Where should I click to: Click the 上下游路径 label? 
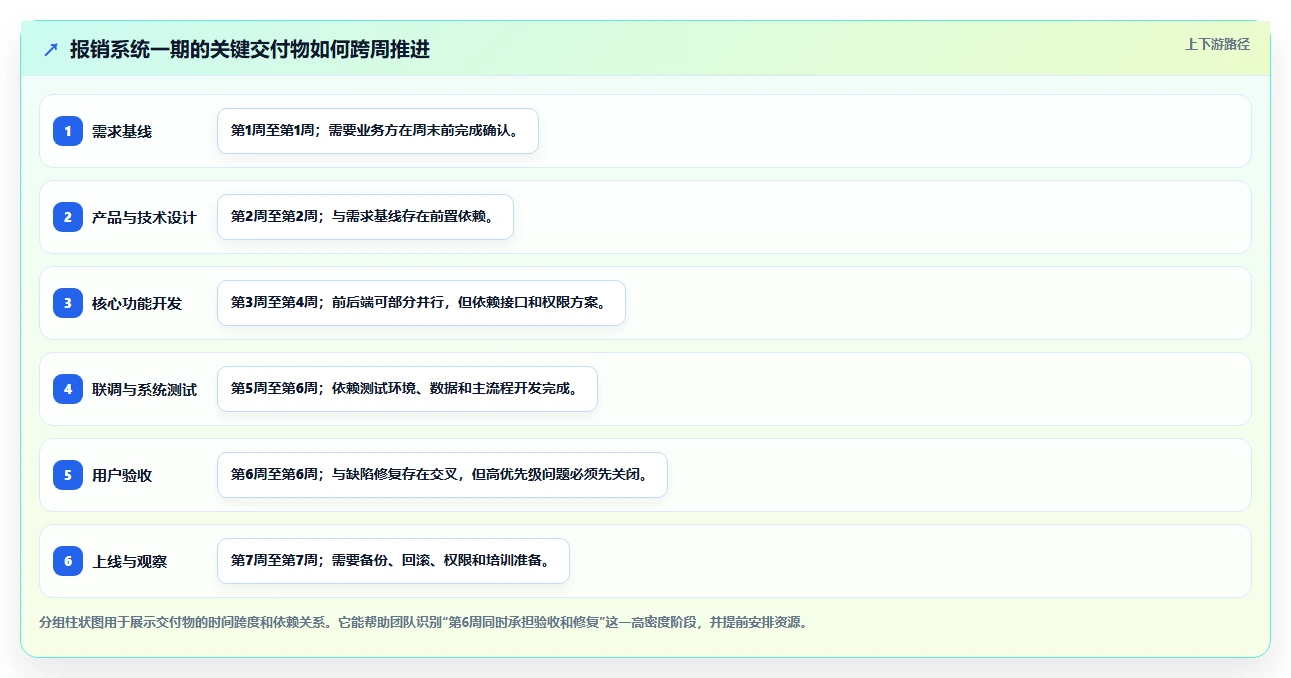pyautogui.click(x=1217, y=44)
